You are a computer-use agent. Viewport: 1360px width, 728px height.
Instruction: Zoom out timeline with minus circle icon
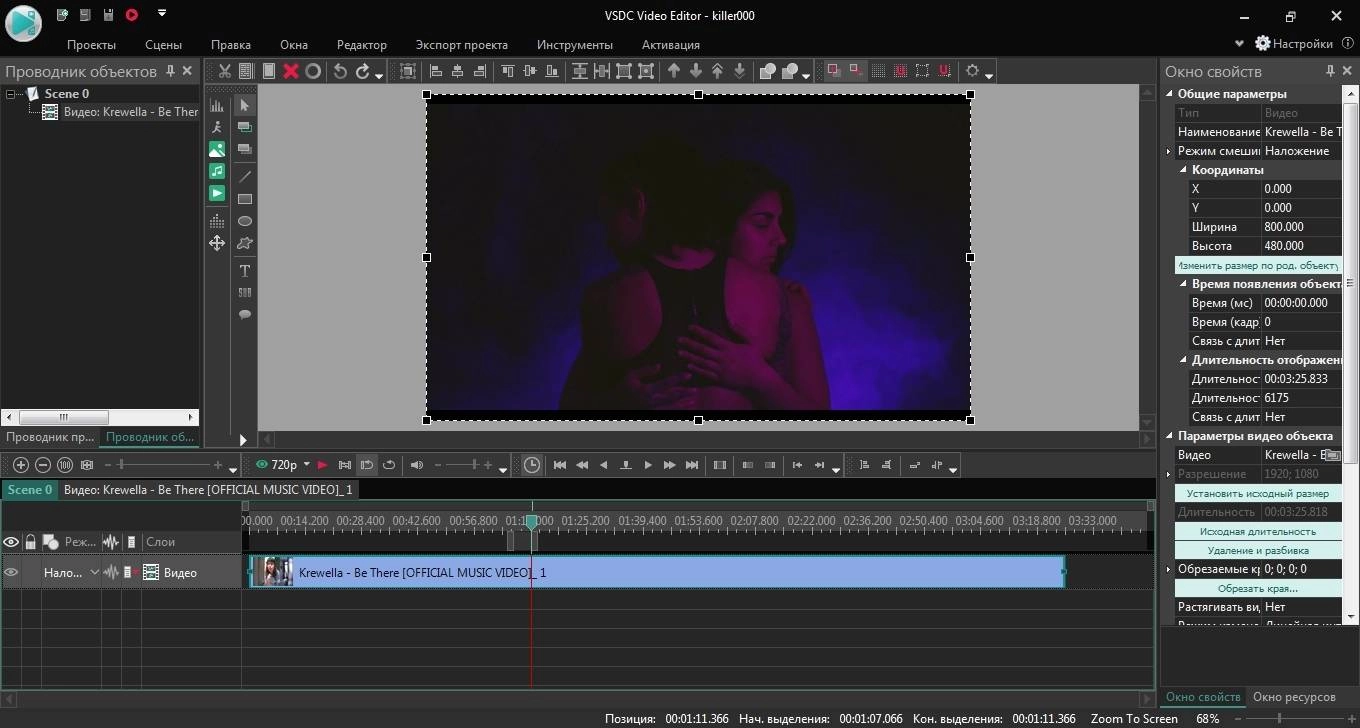point(42,465)
